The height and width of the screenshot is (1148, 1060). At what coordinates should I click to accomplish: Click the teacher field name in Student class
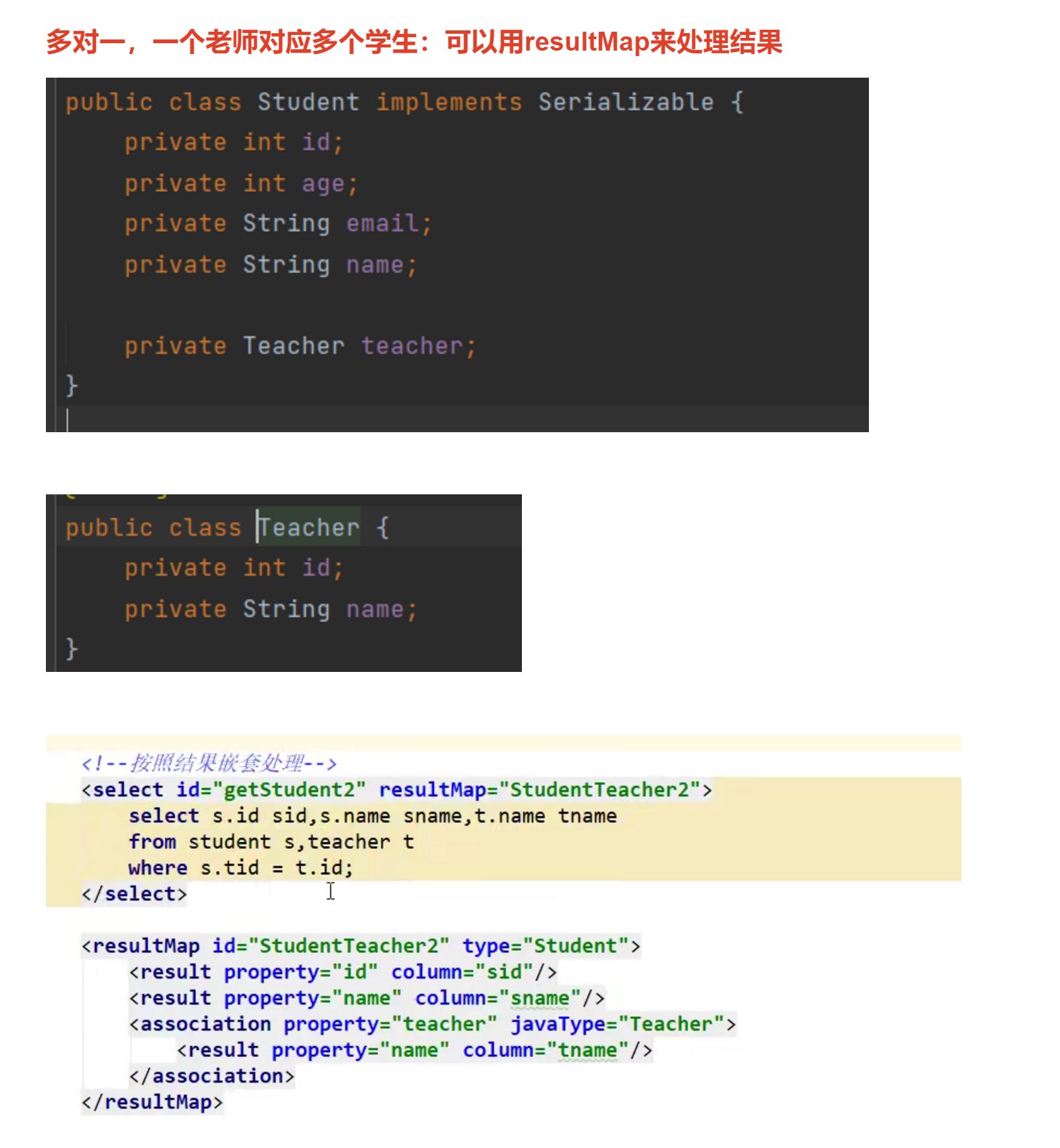[x=412, y=346]
